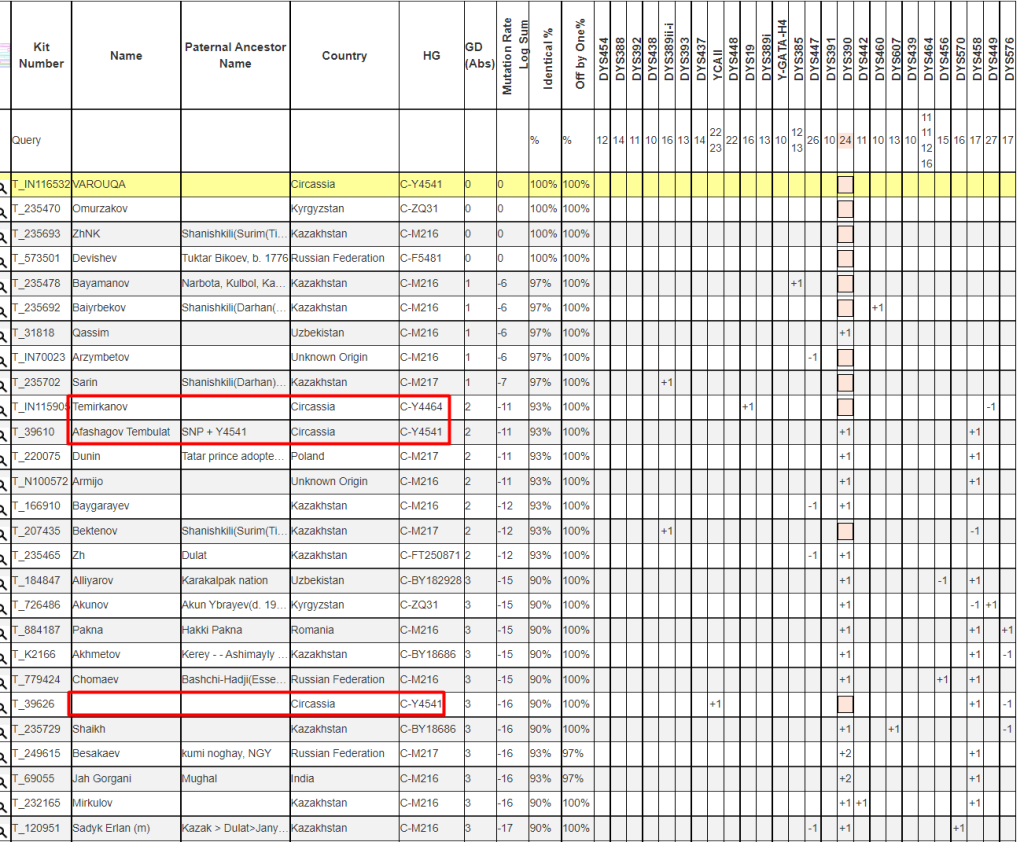Screen dimensions: 1024x842
Task: Select the name Baiyrbekov
Action: point(99,308)
